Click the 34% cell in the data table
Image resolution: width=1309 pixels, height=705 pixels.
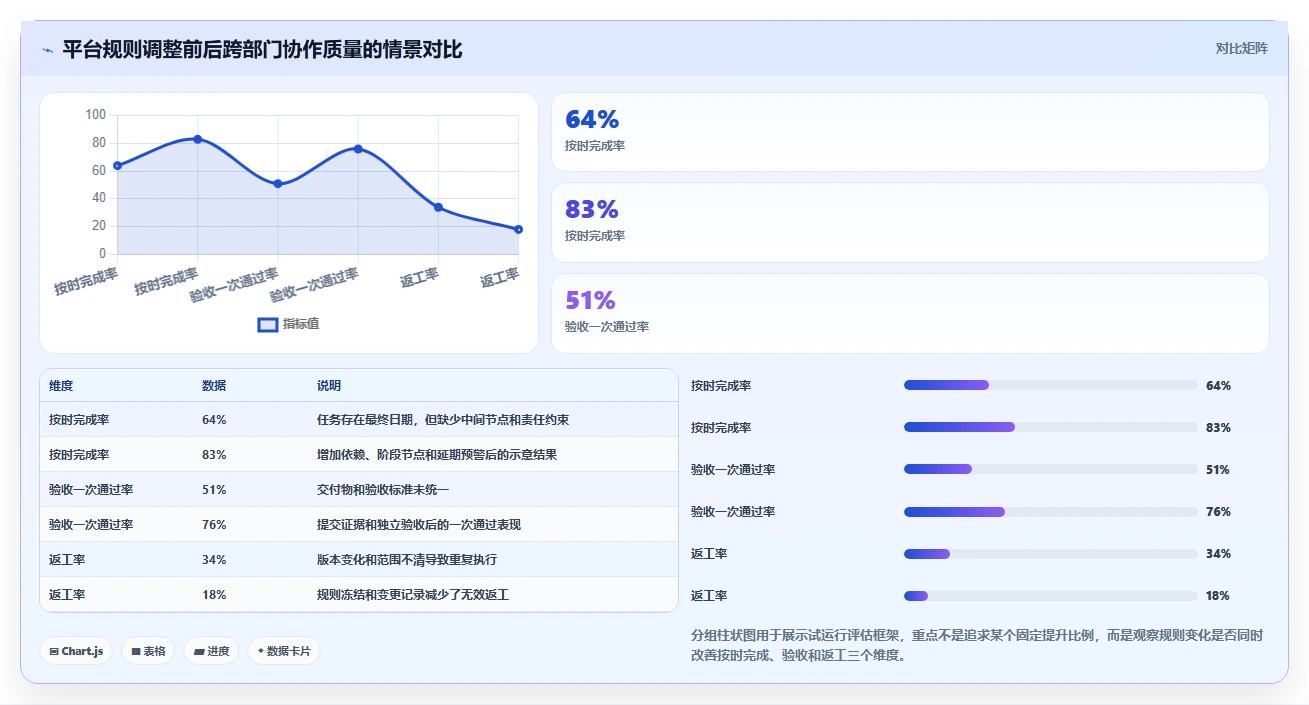tap(214, 560)
